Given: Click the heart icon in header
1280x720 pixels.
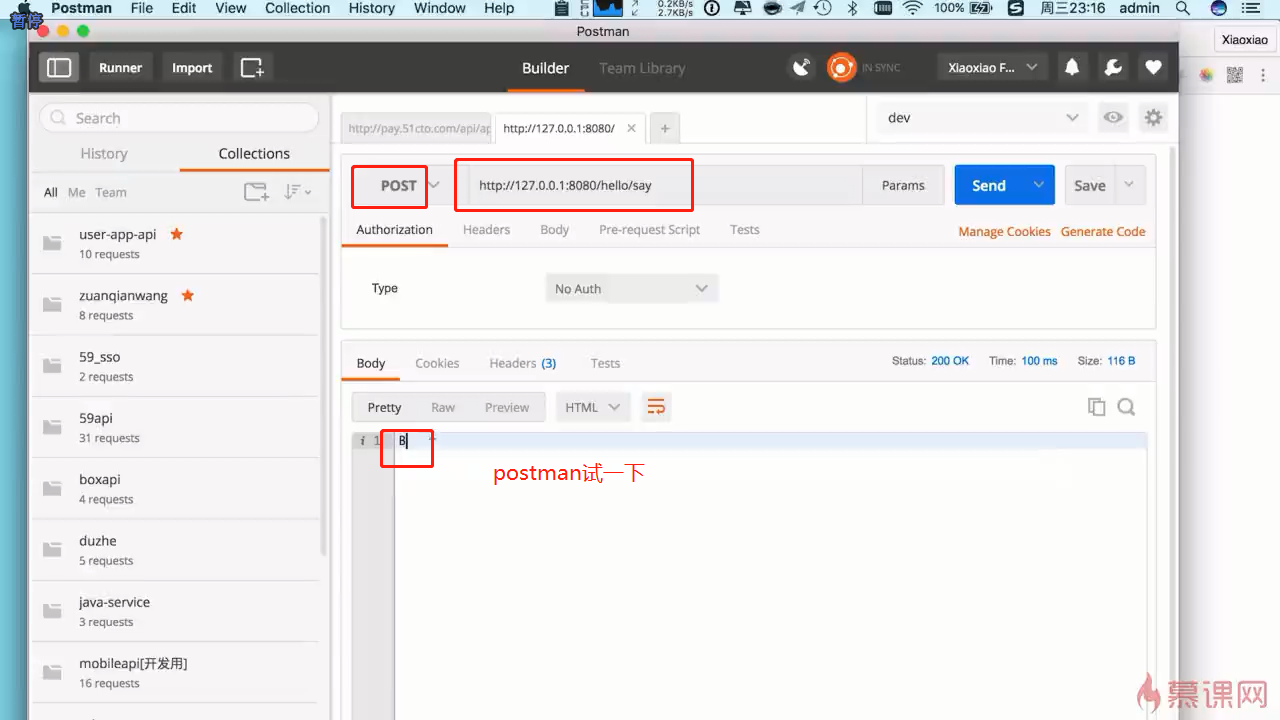Looking at the screenshot, I should click(x=1153, y=68).
